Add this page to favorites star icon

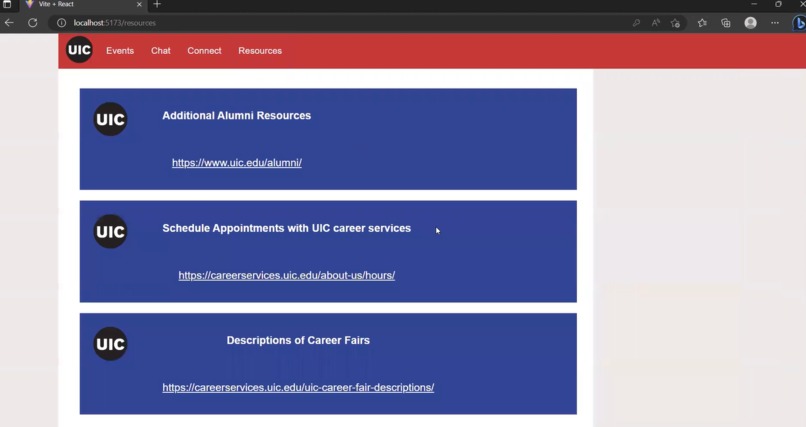tap(675, 23)
